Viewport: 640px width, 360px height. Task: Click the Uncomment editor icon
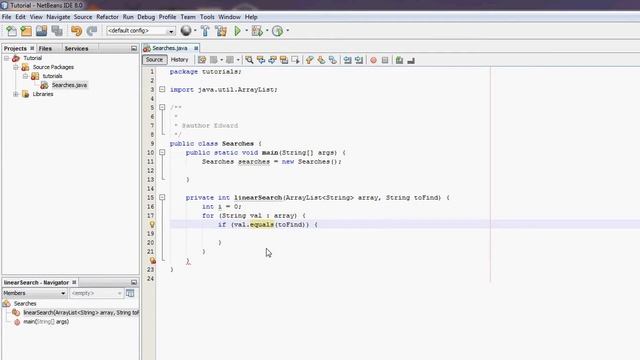tap(411, 60)
